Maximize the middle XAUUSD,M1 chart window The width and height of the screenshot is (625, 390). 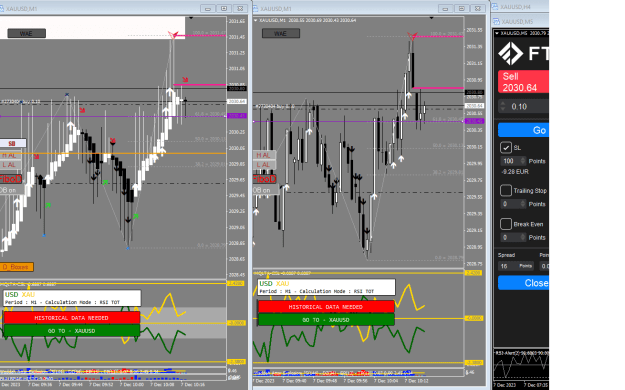point(462,8)
